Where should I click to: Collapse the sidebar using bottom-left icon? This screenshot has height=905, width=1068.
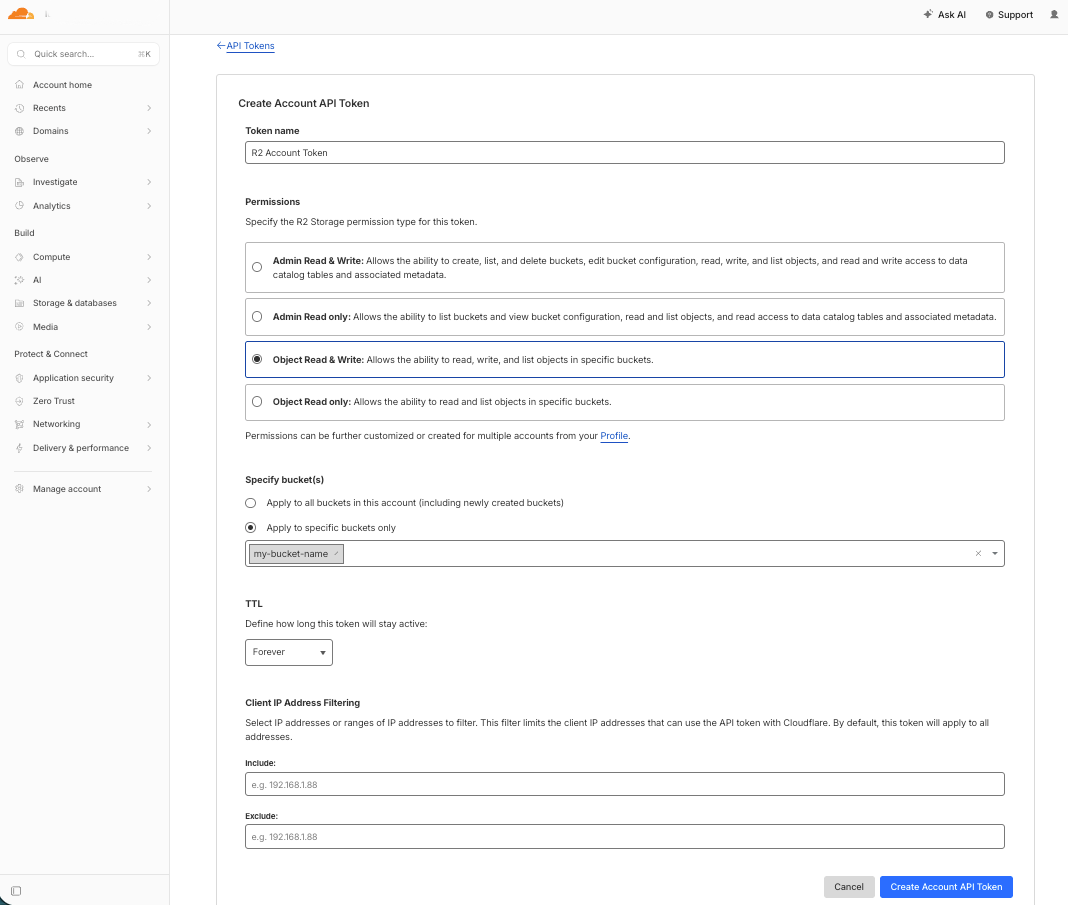(16, 891)
